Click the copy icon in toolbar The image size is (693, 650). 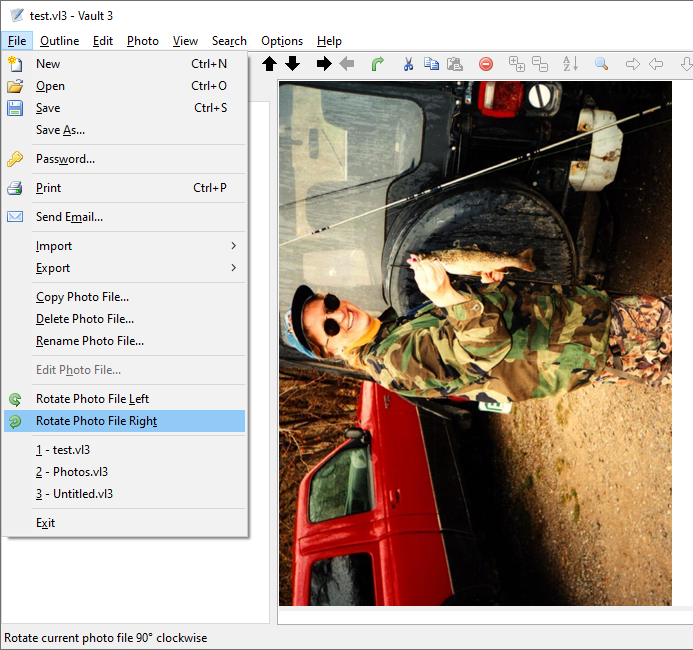point(431,64)
